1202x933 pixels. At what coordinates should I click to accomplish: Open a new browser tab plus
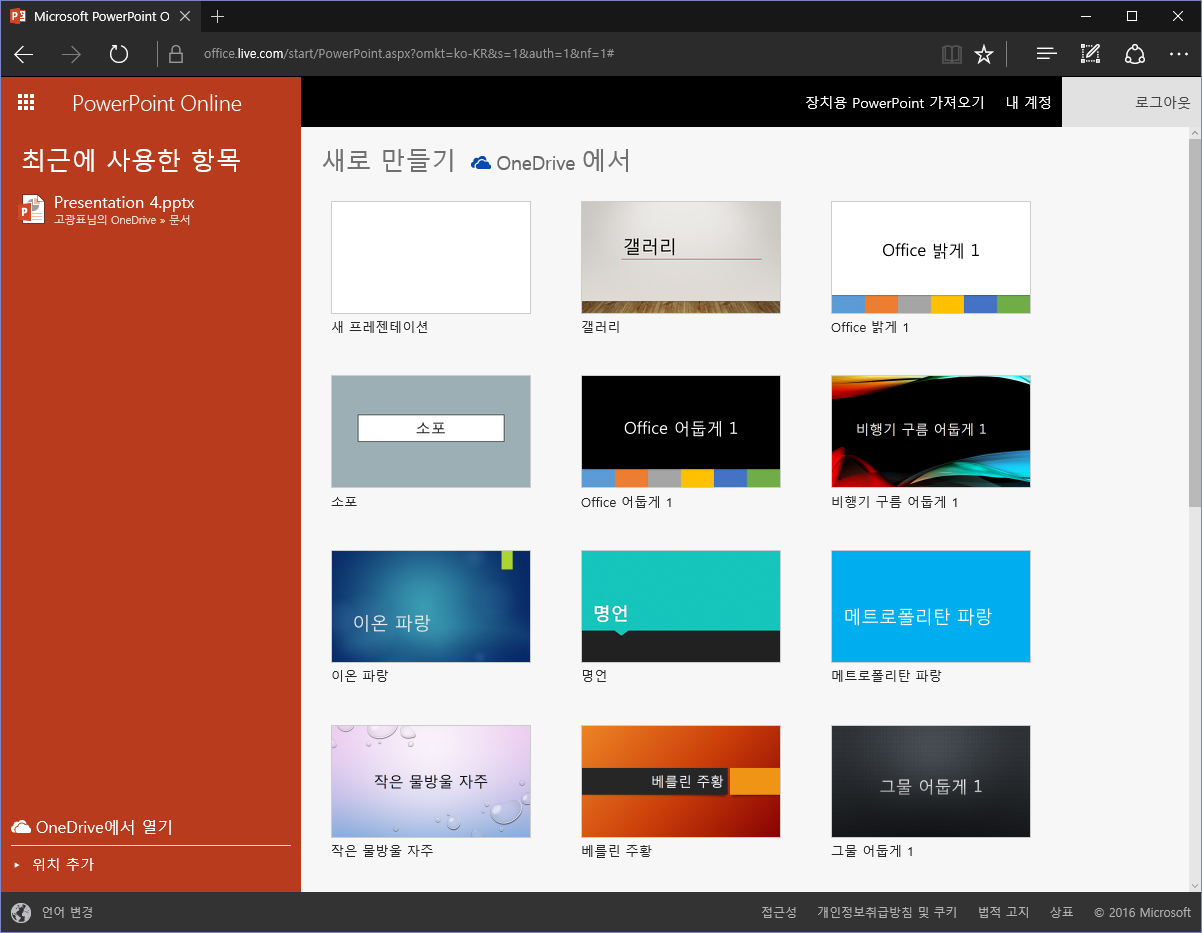coord(218,17)
